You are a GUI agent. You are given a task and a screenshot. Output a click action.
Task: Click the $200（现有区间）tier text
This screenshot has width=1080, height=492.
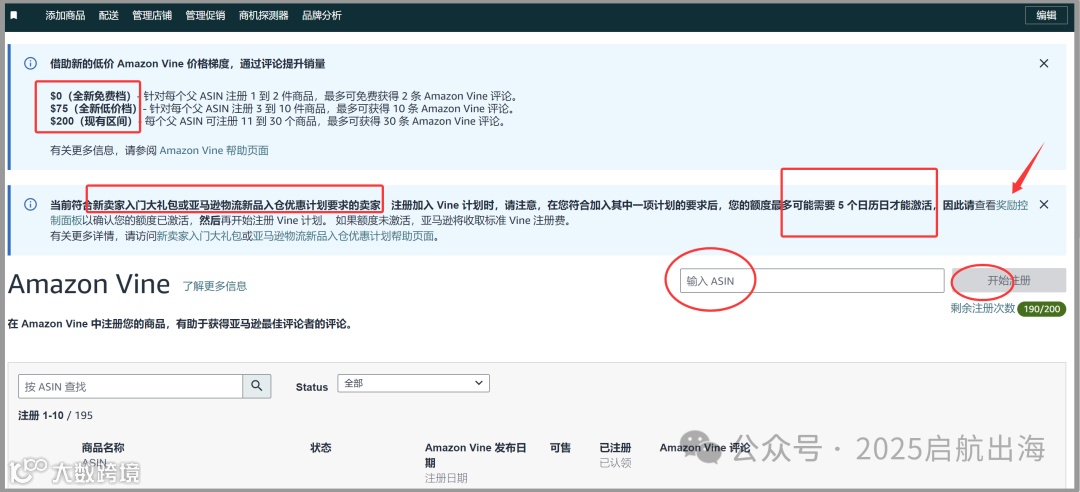[94, 122]
